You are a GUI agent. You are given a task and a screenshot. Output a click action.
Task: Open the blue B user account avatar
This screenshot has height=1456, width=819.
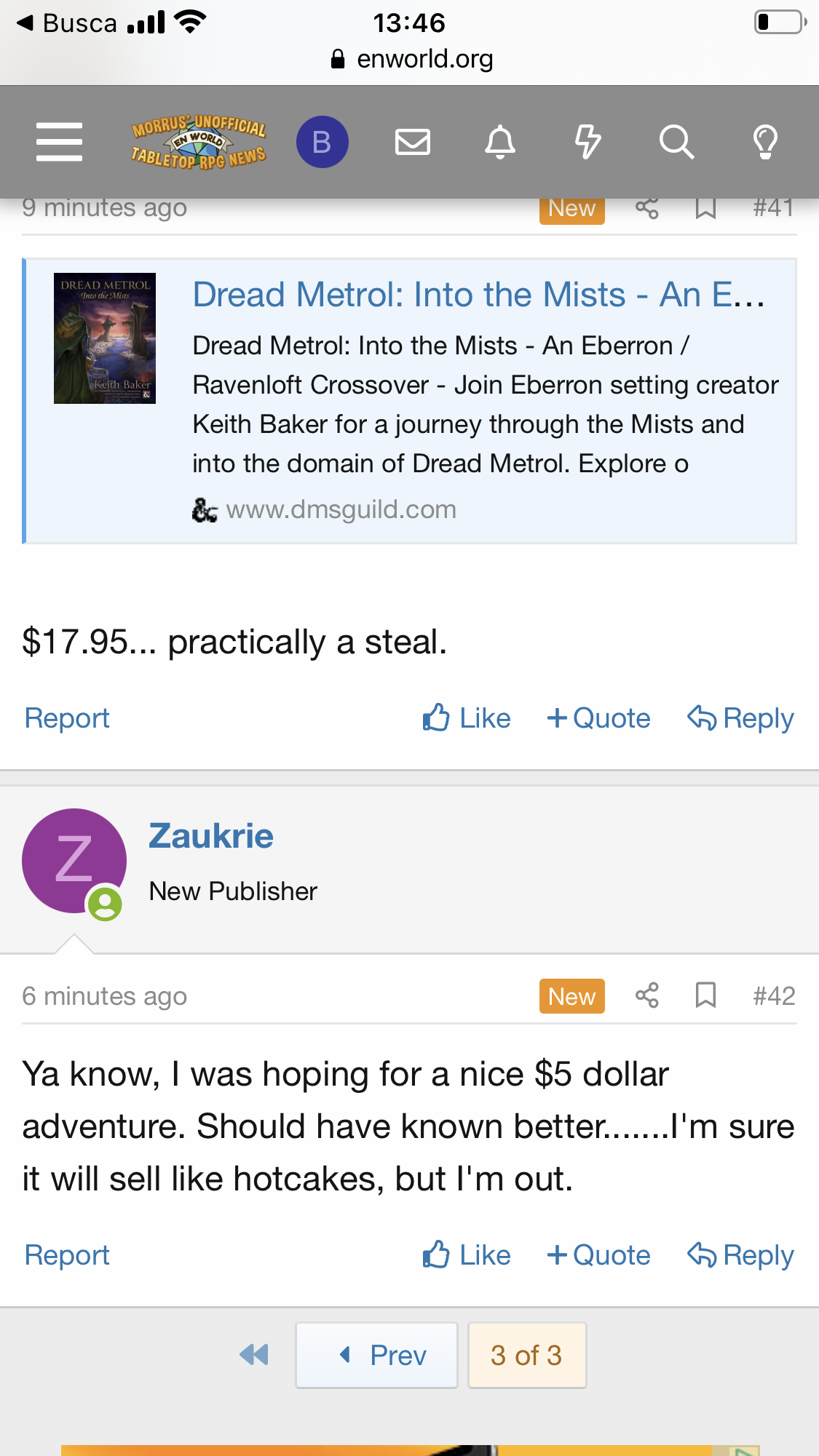tap(322, 141)
